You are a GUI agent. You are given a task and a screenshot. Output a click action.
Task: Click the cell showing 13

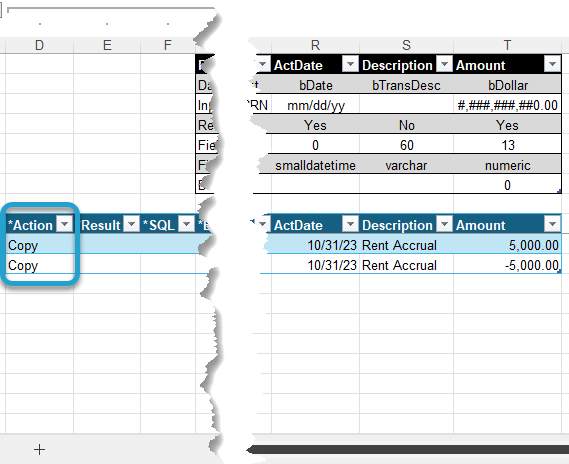coord(507,145)
